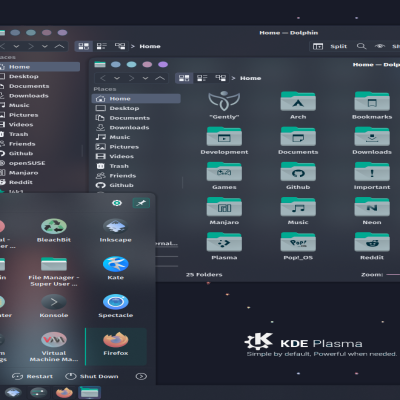Click the Home breadcrumb in the front Dolphin window
The image size is (400, 400).
[x=250, y=78]
